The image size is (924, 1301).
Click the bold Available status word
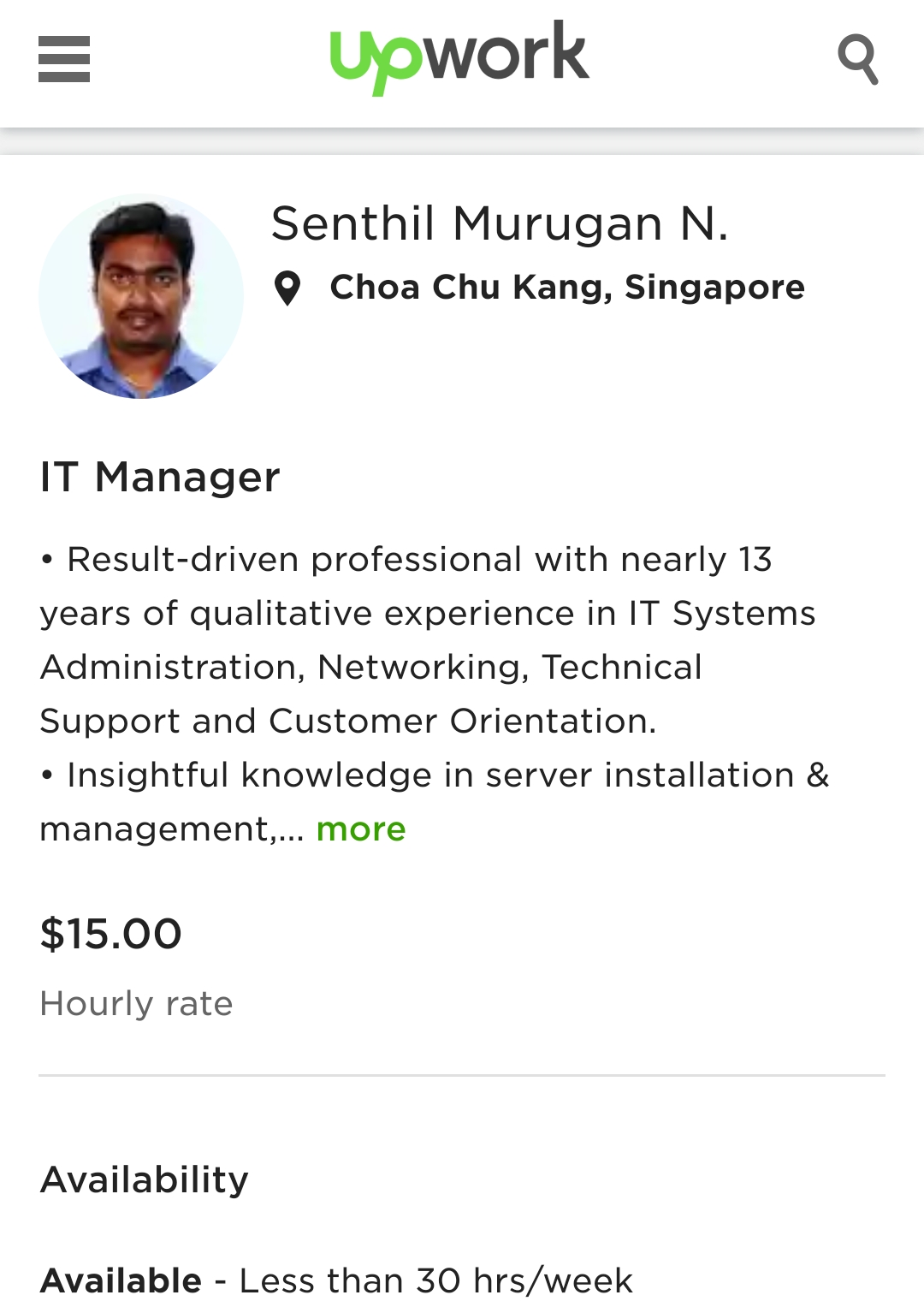coord(121,1280)
